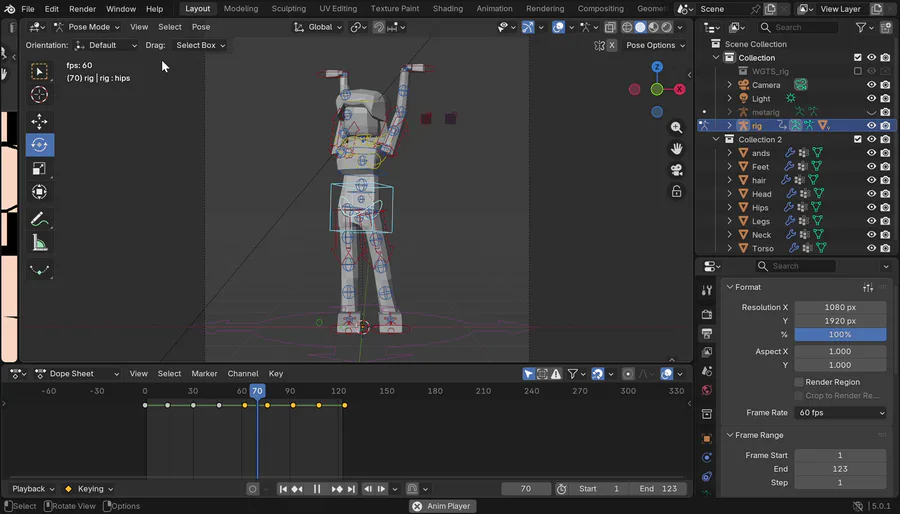Viewport: 900px width, 514px height.
Task: Enable the Render Region checkbox
Action: [x=799, y=382]
